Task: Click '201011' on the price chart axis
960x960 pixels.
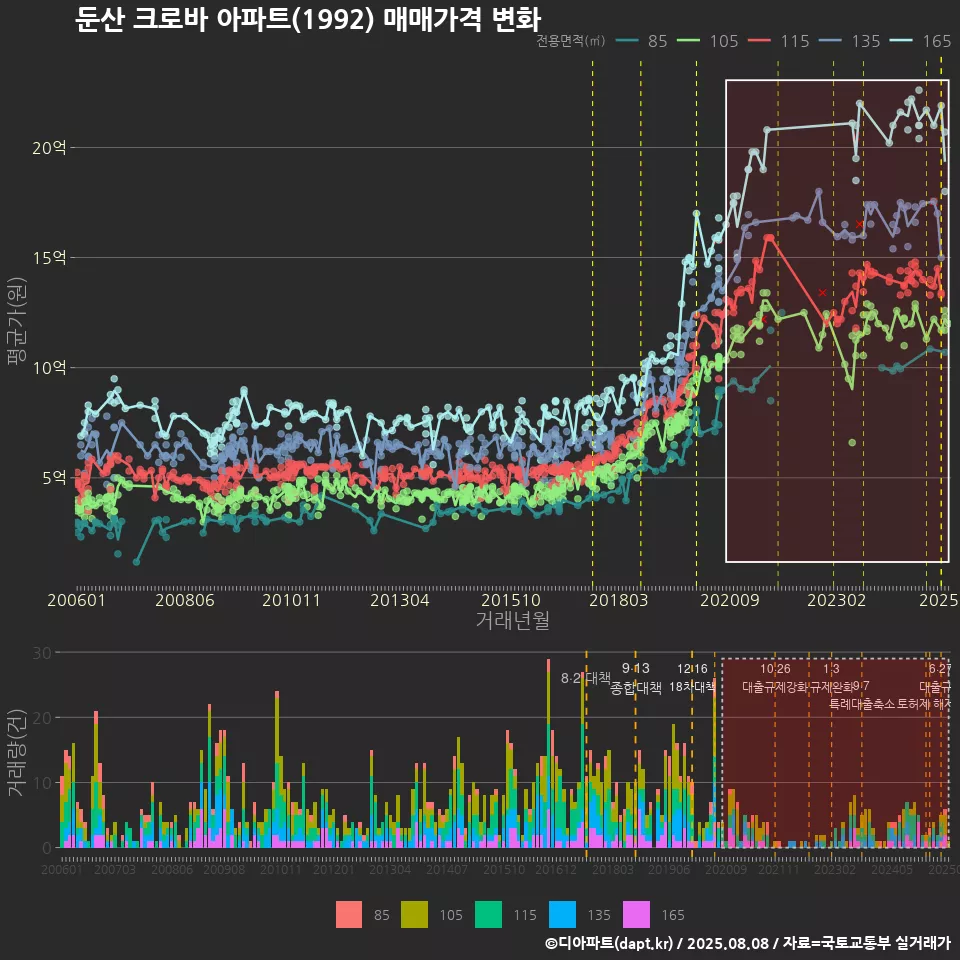Action: pos(291,600)
